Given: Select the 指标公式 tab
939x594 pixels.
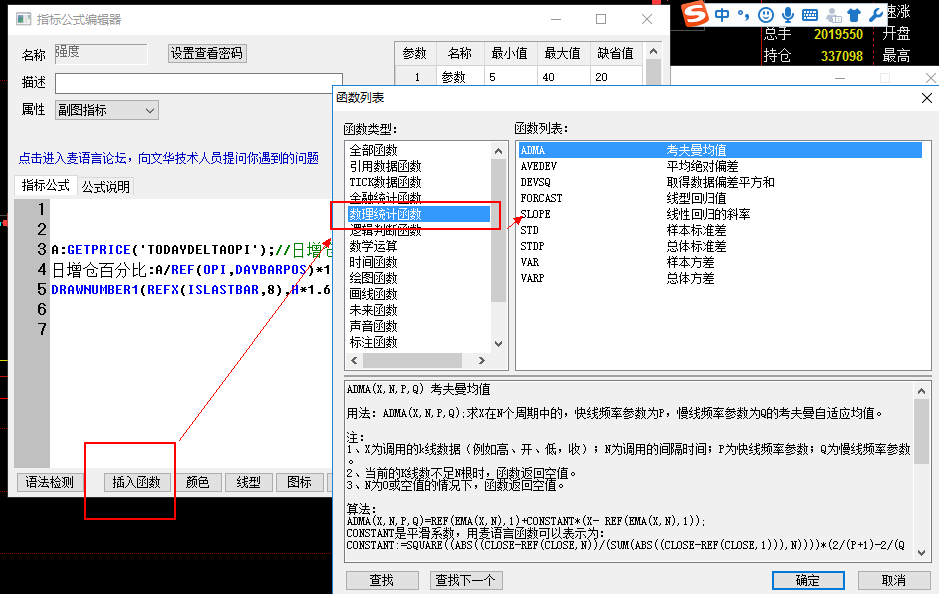Looking at the screenshot, I should 46,186.
